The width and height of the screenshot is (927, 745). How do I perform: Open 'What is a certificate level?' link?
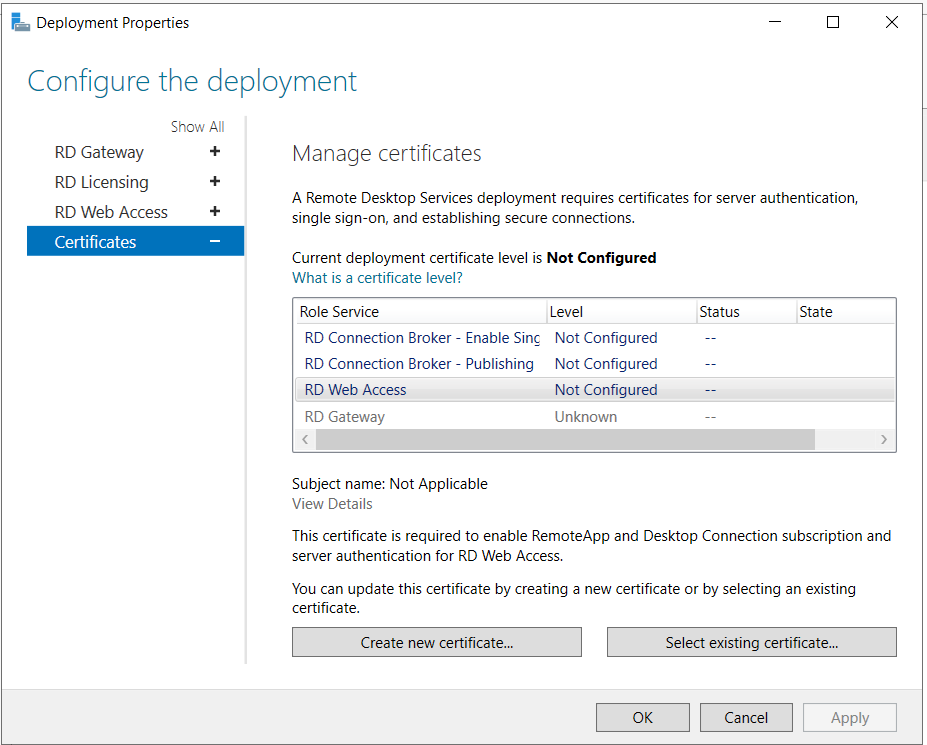377,278
